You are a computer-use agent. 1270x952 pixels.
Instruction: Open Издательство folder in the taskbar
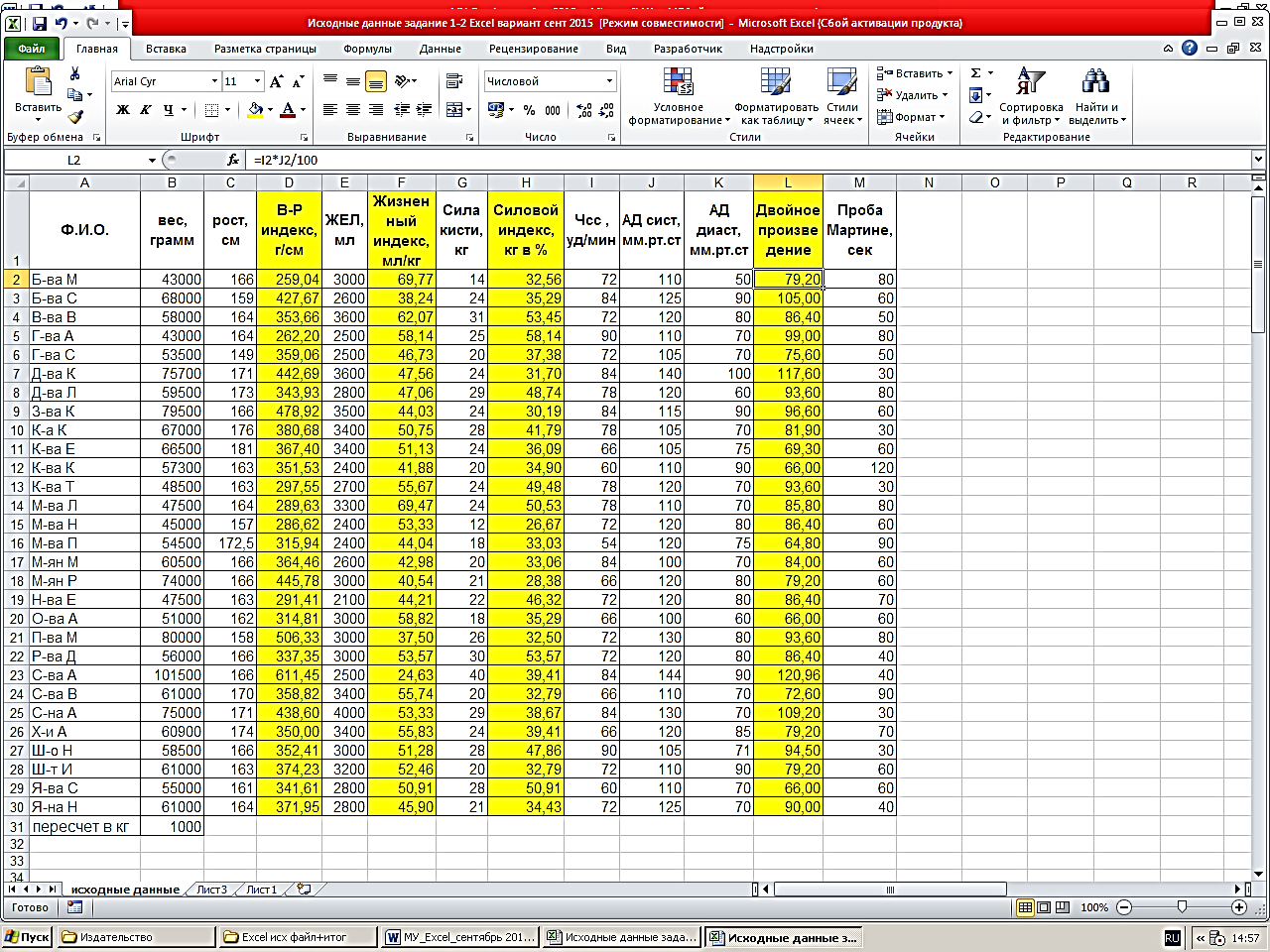point(136,937)
